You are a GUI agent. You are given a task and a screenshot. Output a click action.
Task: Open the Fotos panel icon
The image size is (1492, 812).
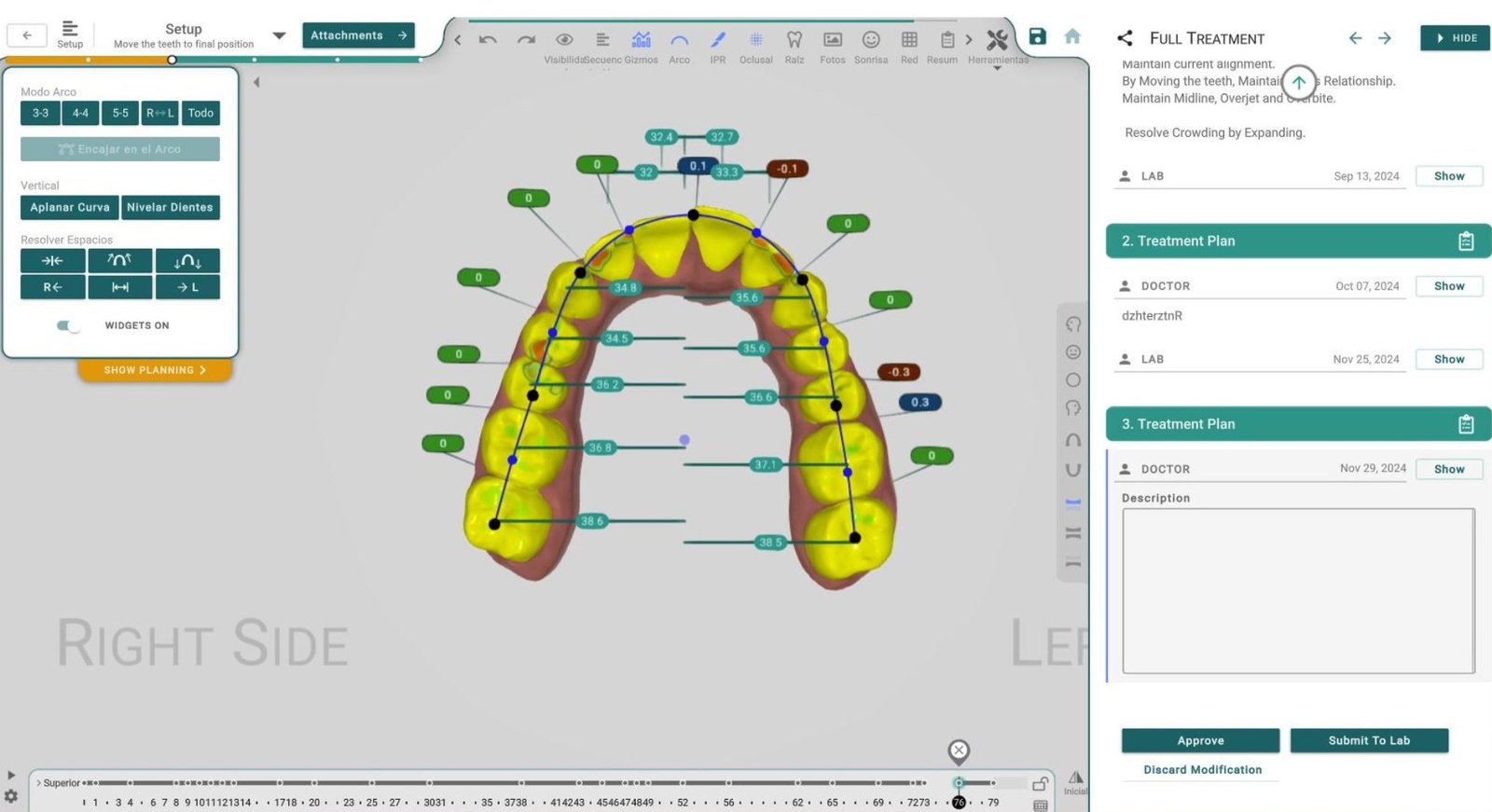832,40
